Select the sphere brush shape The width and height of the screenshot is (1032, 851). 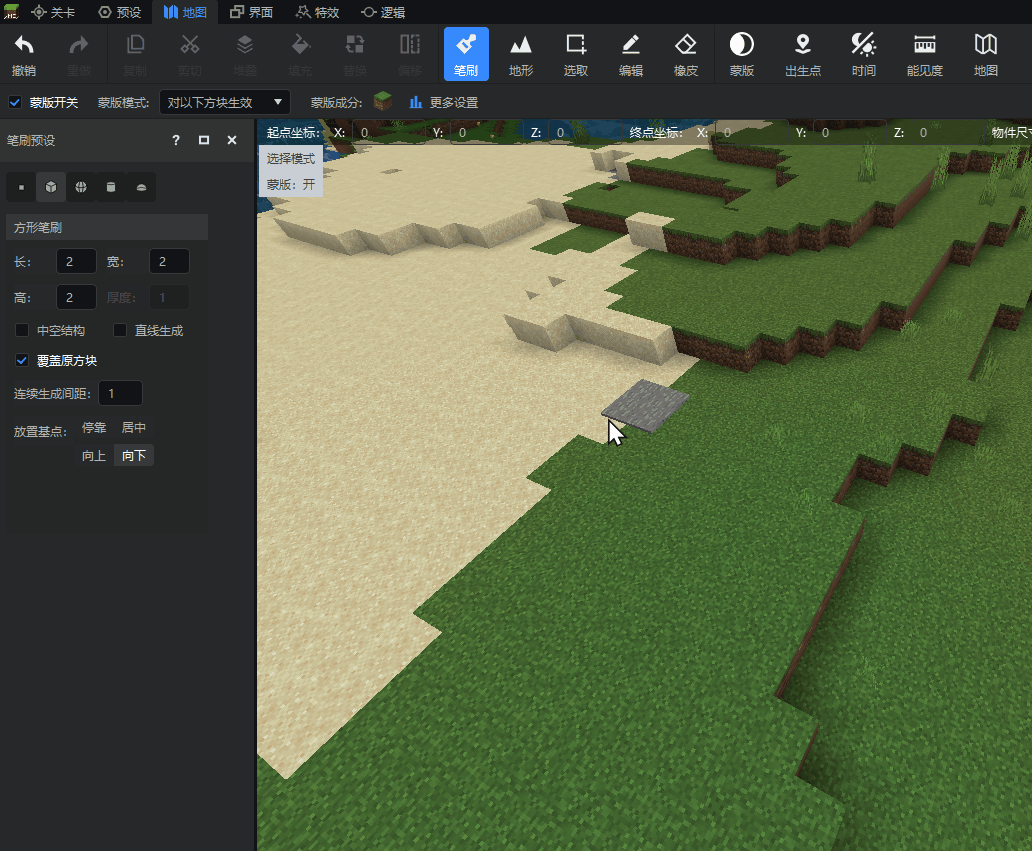pos(81,188)
